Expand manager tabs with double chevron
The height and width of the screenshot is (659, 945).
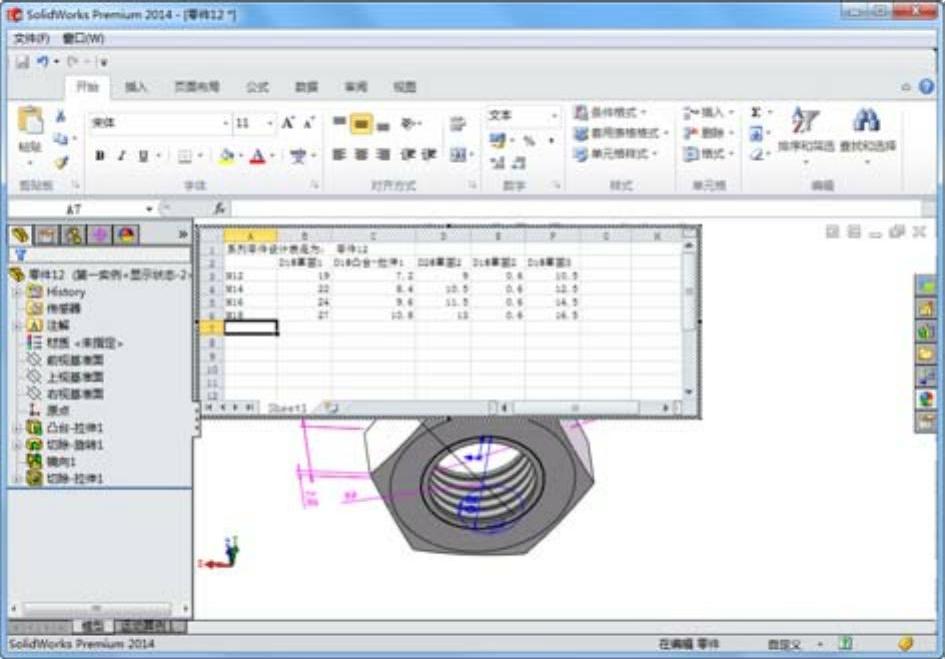point(183,235)
